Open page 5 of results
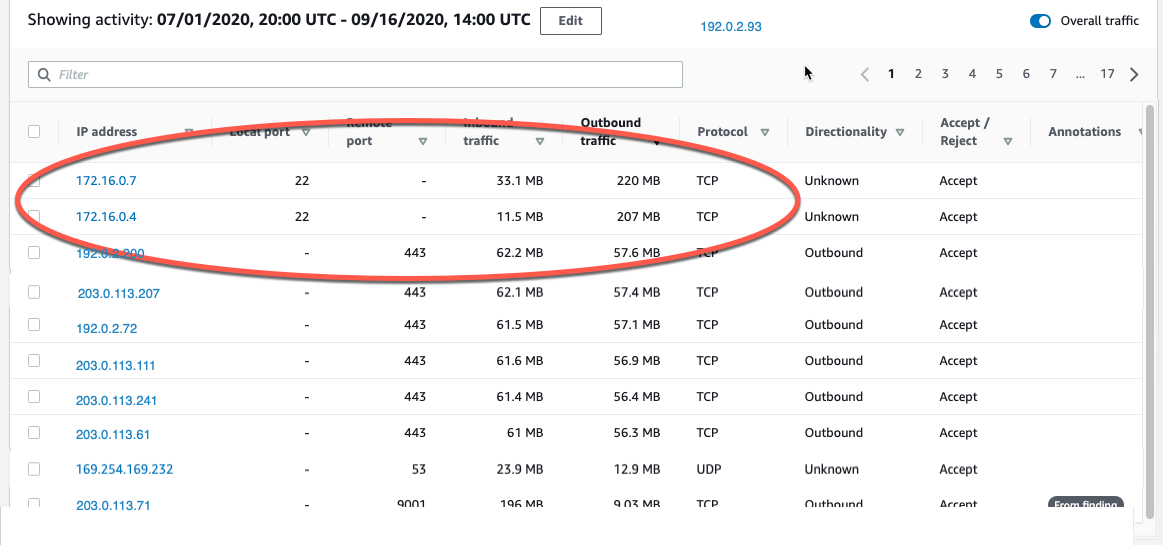1163x545 pixels. click(x=999, y=74)
